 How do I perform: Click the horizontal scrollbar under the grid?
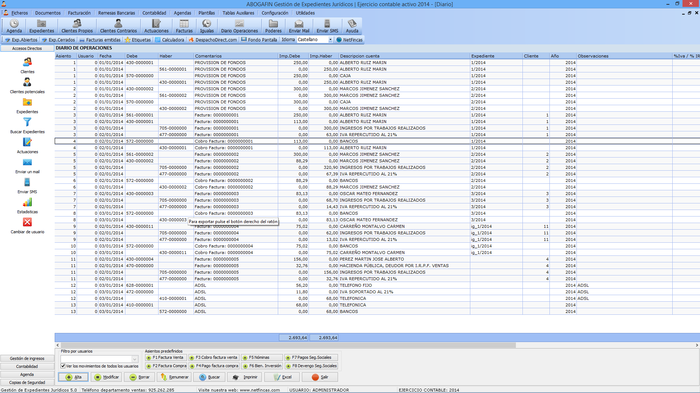(x=288, y=345)
